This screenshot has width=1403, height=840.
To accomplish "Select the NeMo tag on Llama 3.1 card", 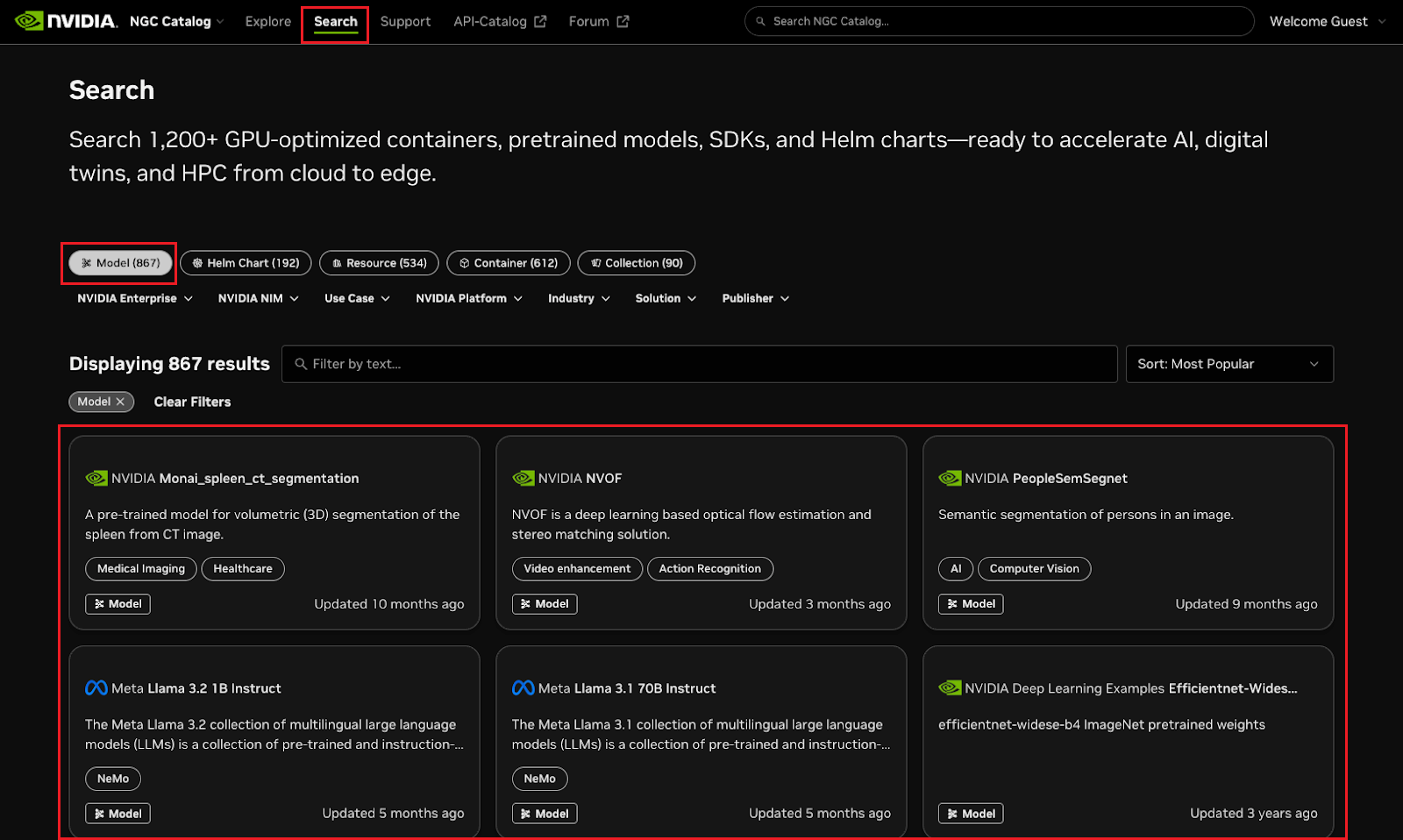I will (x=539, y=779).
